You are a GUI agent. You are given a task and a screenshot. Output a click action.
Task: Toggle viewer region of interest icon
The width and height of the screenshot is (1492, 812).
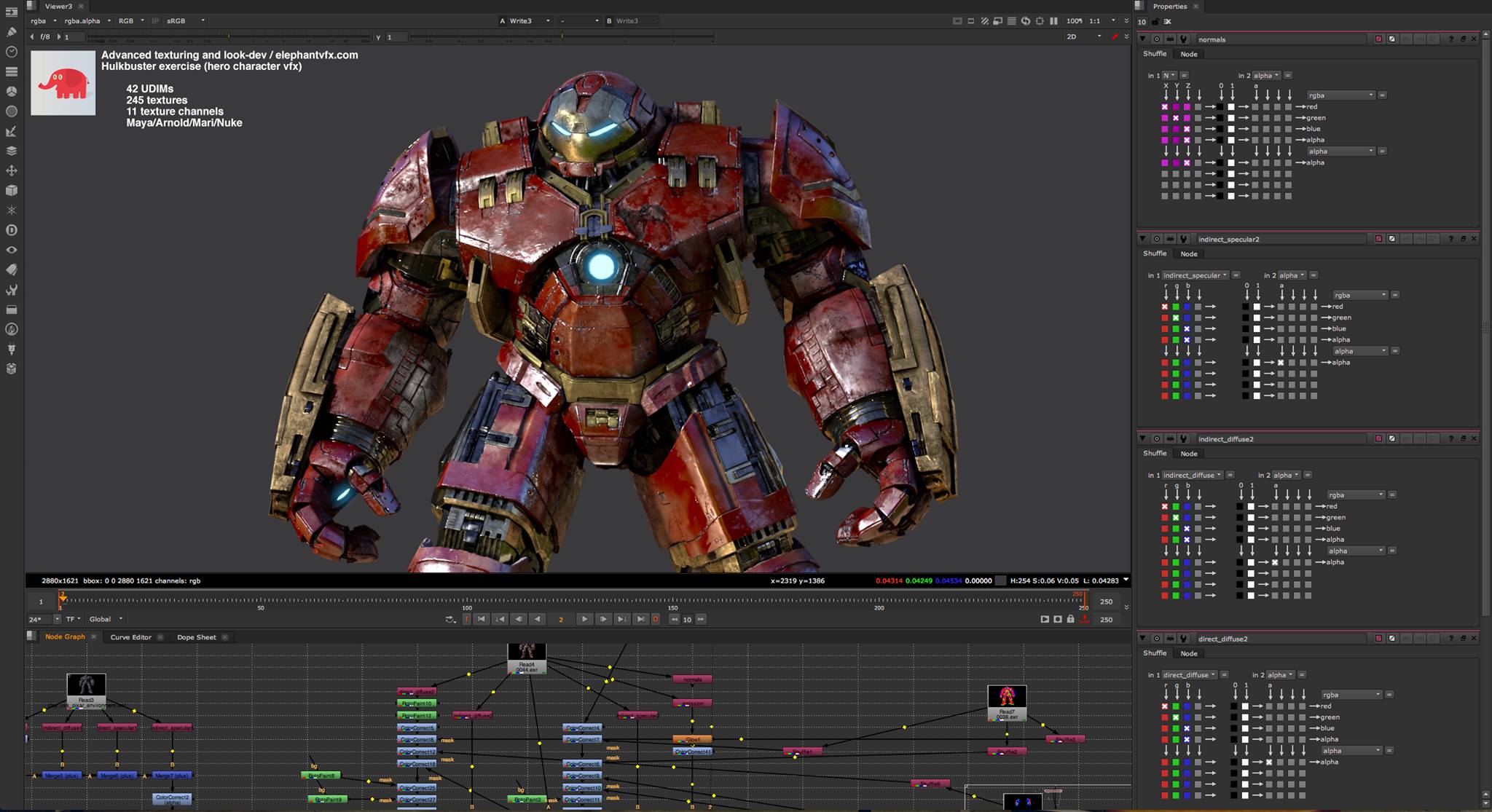point(1040,21)
